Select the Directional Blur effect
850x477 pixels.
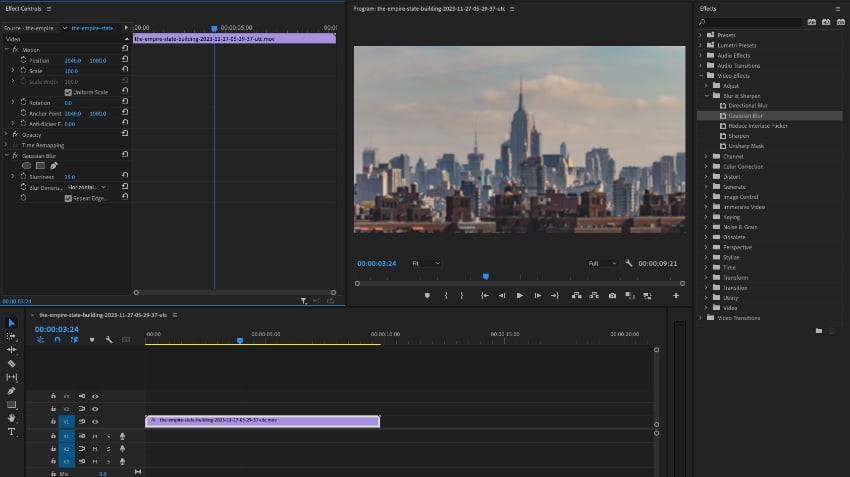(748, 106)
